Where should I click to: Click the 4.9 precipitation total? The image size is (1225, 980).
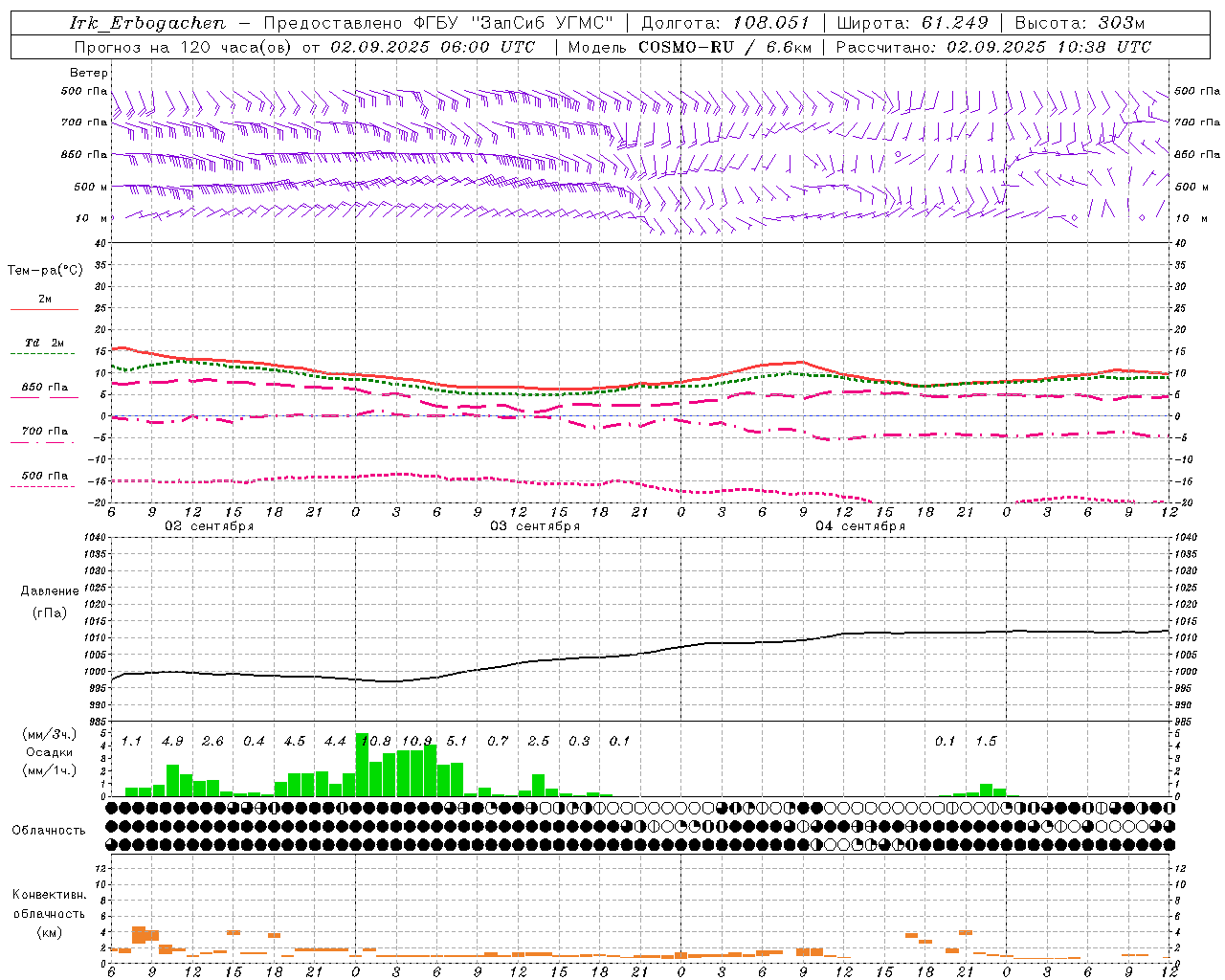172,742
